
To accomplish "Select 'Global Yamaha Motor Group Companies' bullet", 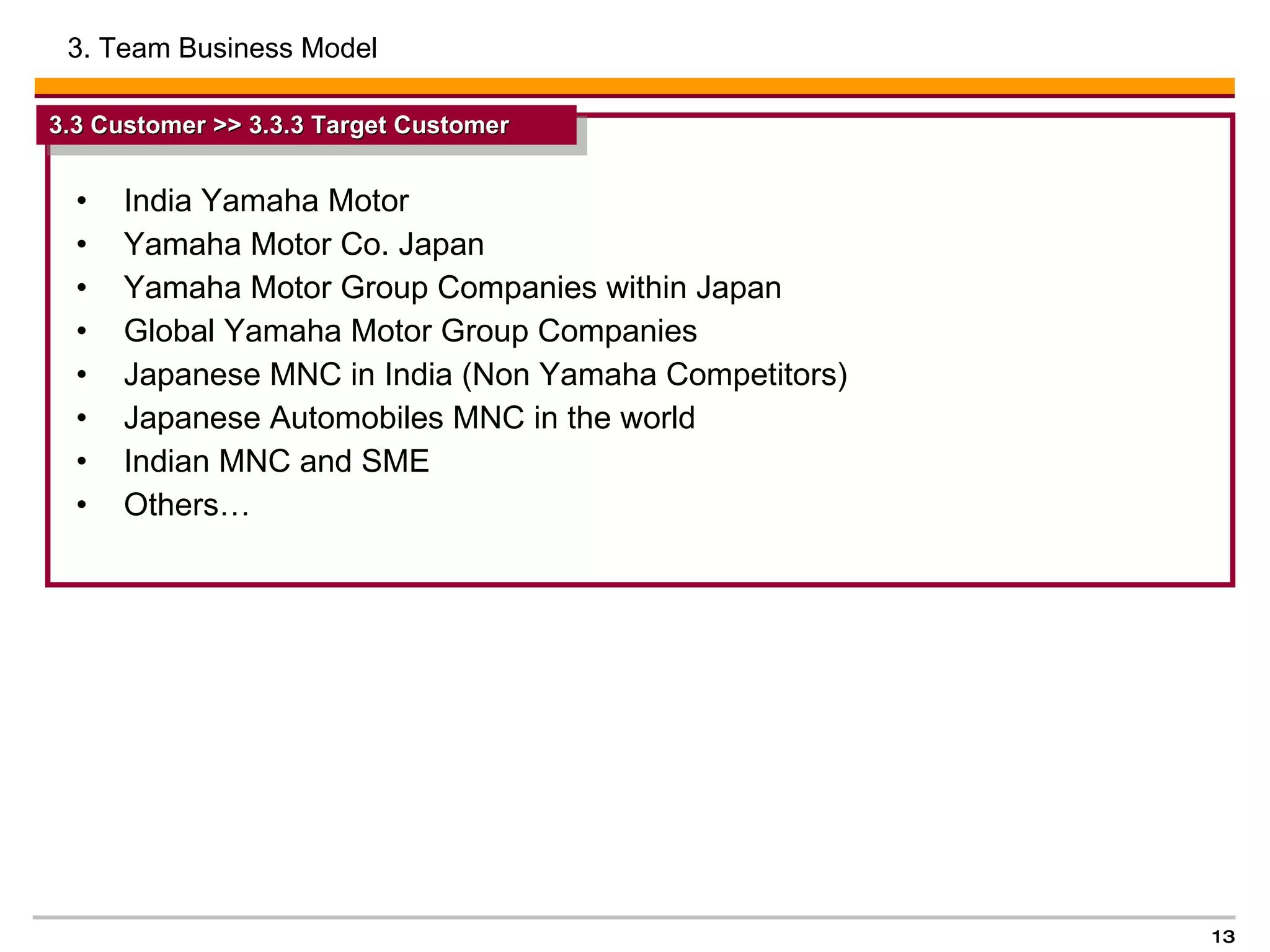I will 411,332.
